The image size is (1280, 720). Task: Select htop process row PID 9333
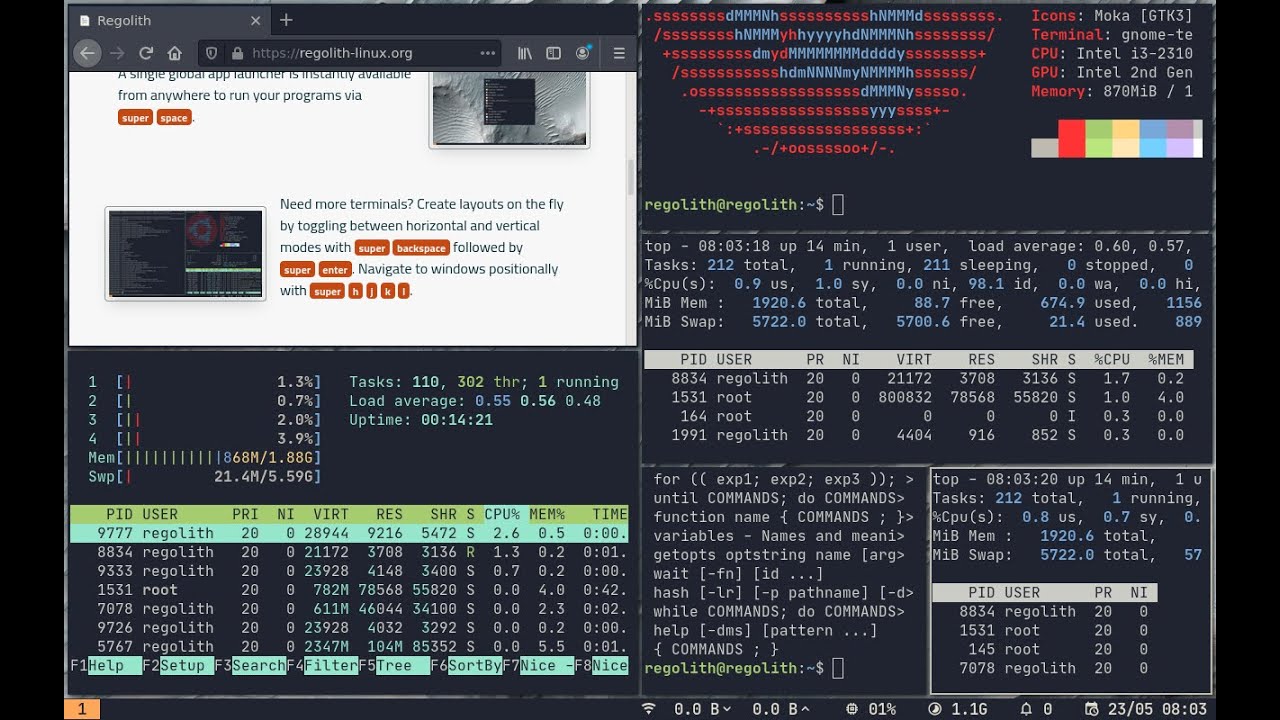click(x=349, y=571)
